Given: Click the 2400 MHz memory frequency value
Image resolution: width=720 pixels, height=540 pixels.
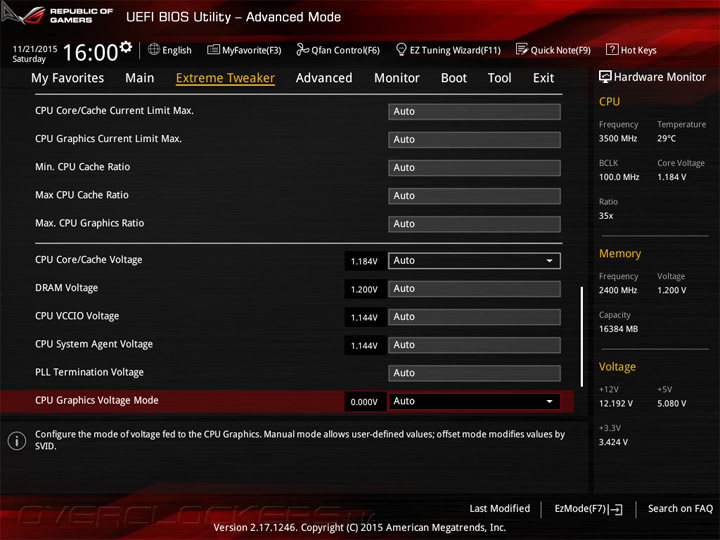Looking at the screenshot, I should (618, 290).
